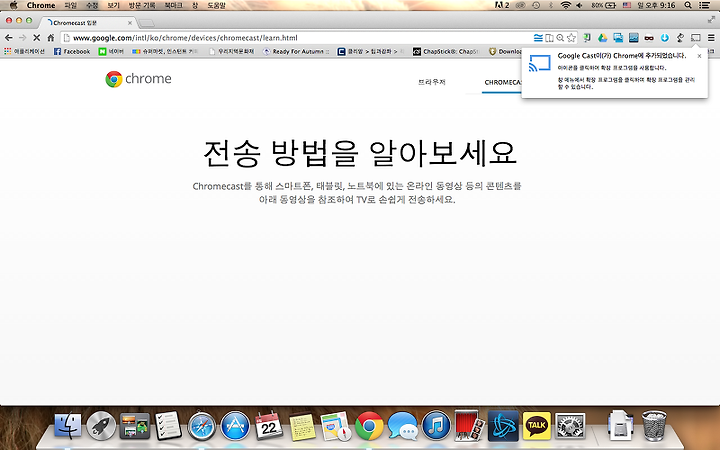Click the address bar URL field
This screenshot has height=450, width=720.
tap(296, 38)
